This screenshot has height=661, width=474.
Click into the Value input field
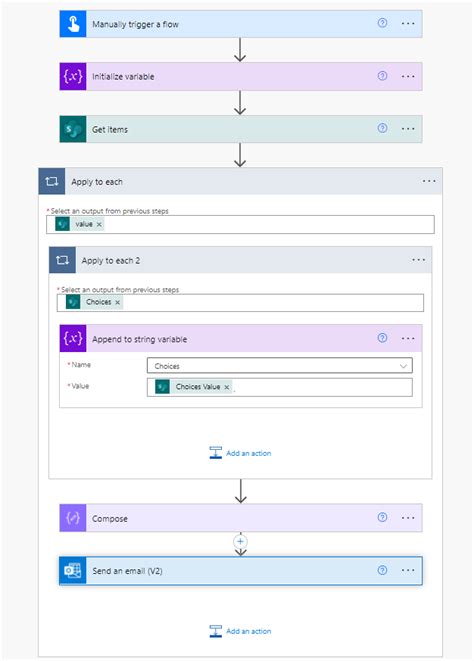click(280, 387)
